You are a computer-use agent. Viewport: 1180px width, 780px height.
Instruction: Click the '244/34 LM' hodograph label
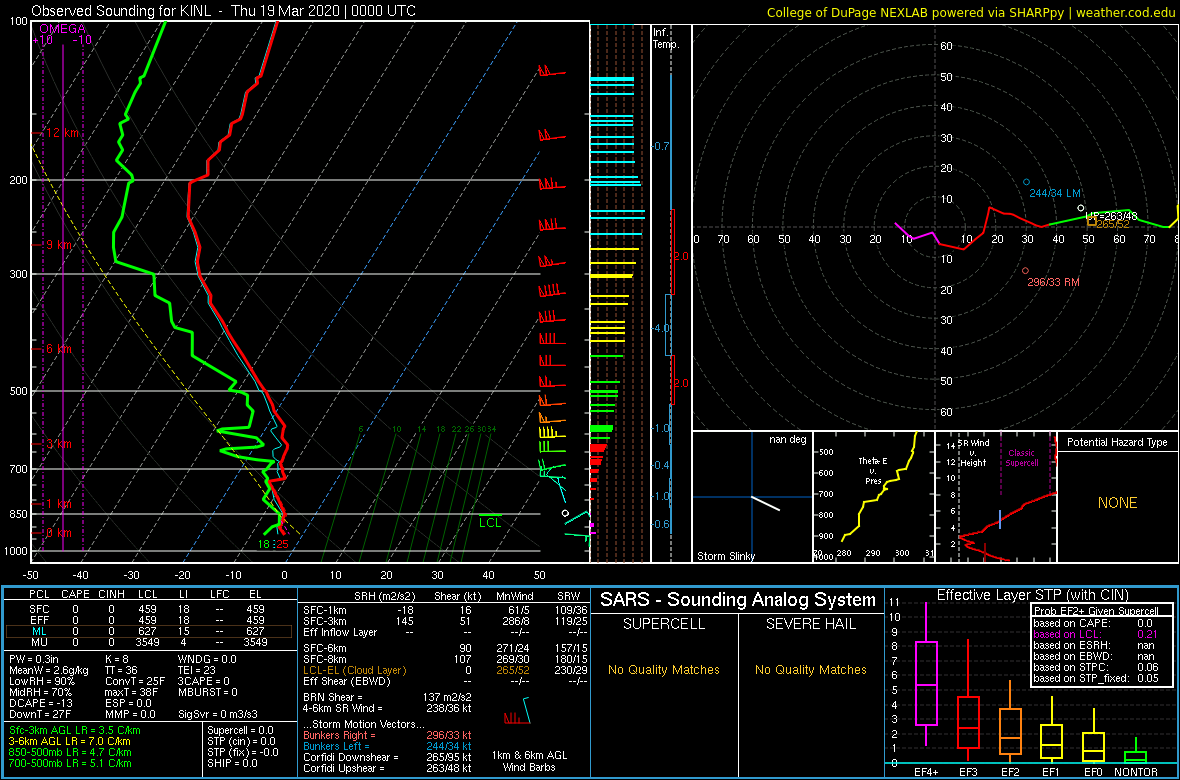click(x=1053, y=193)
